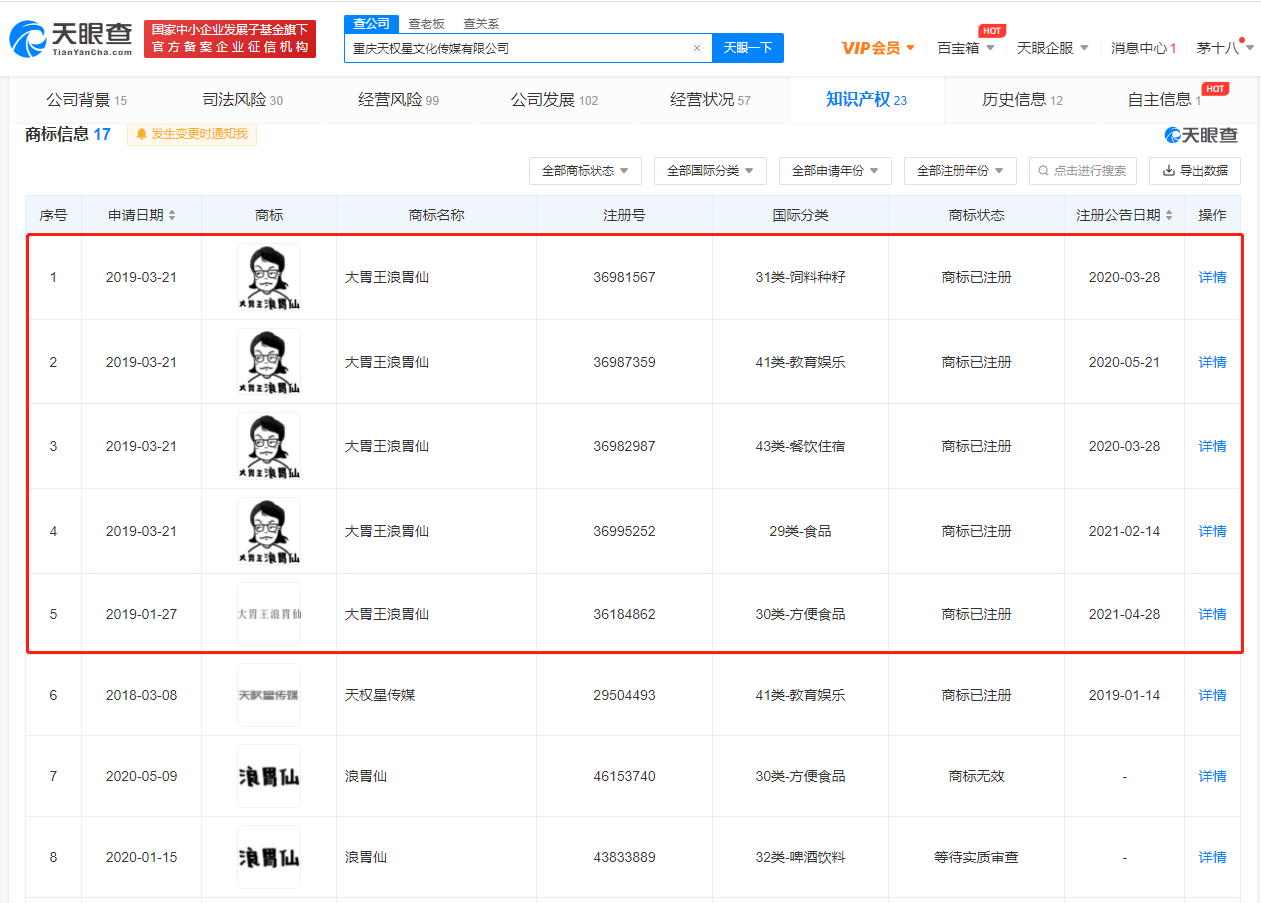Image resolution: width=1261 pixels, height=903 pixels.
Task: Click the 天眼一下 search button
Action: pos(747,48)
